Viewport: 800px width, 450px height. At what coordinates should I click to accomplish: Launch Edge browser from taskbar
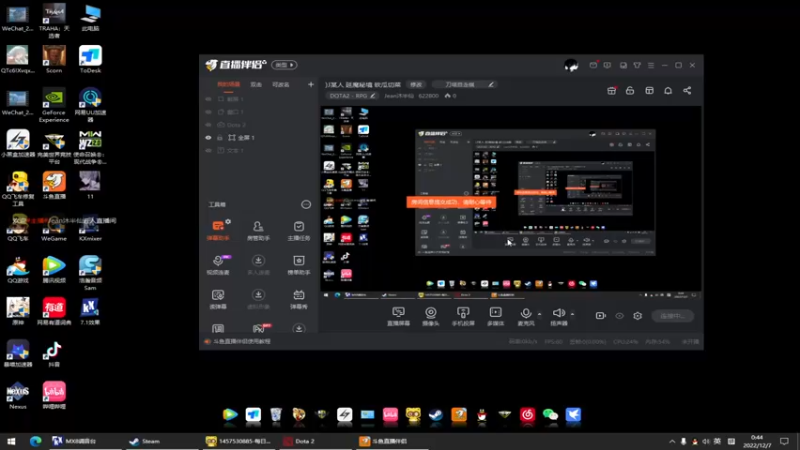click(35, 441)
